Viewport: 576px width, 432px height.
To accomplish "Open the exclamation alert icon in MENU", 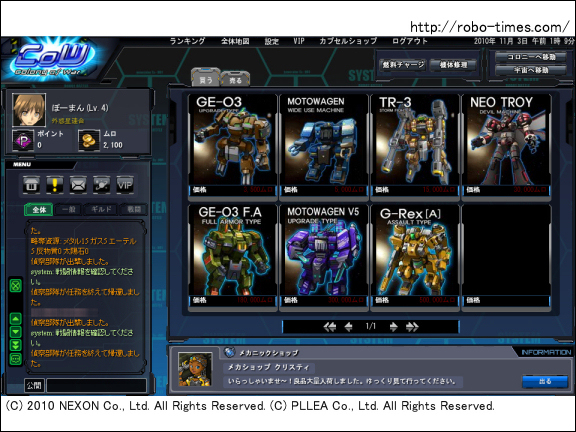I will tap(55, 184).
